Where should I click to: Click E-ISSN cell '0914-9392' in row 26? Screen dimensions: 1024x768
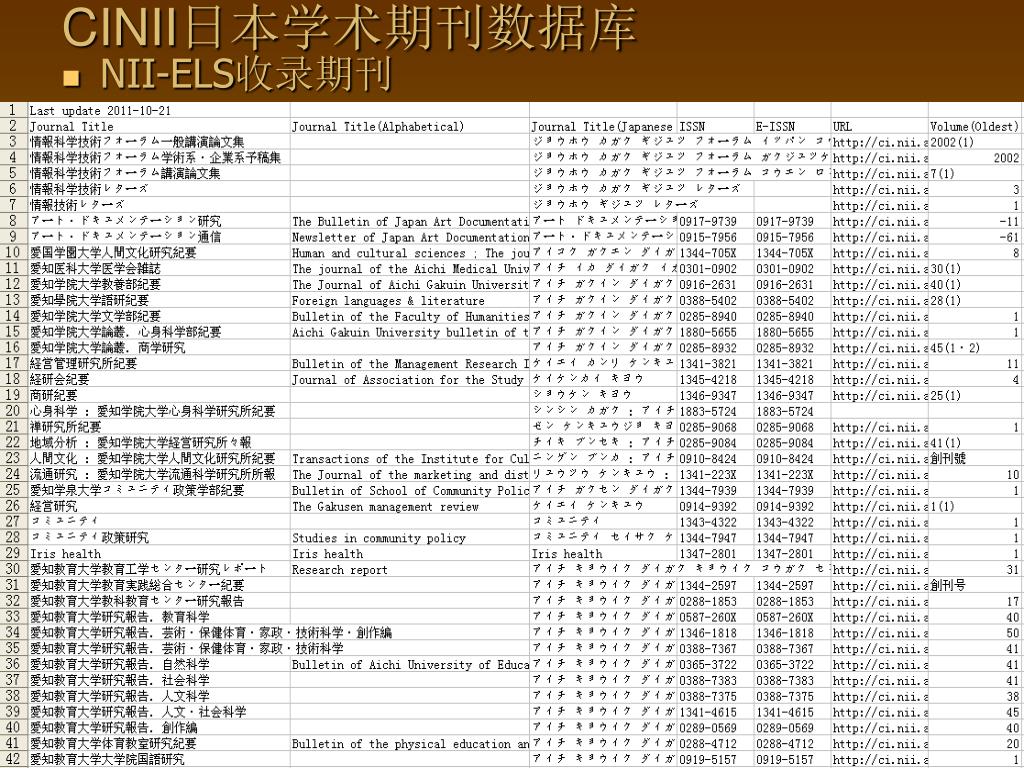pyautogui.click(x=792, y=506)
